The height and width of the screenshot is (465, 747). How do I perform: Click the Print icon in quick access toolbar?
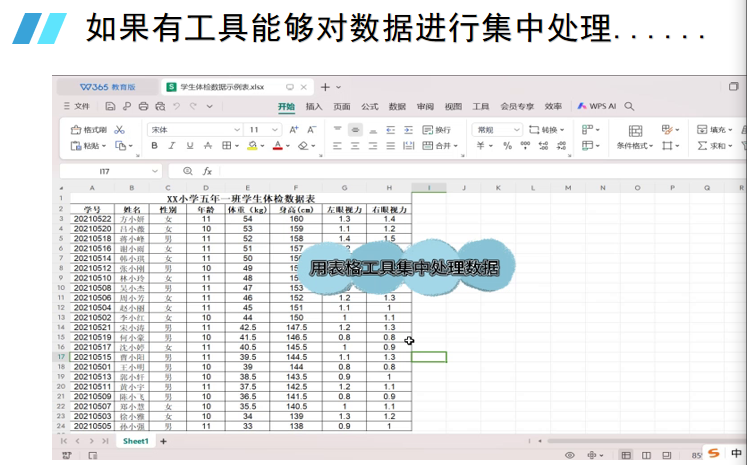coord(144,105)
